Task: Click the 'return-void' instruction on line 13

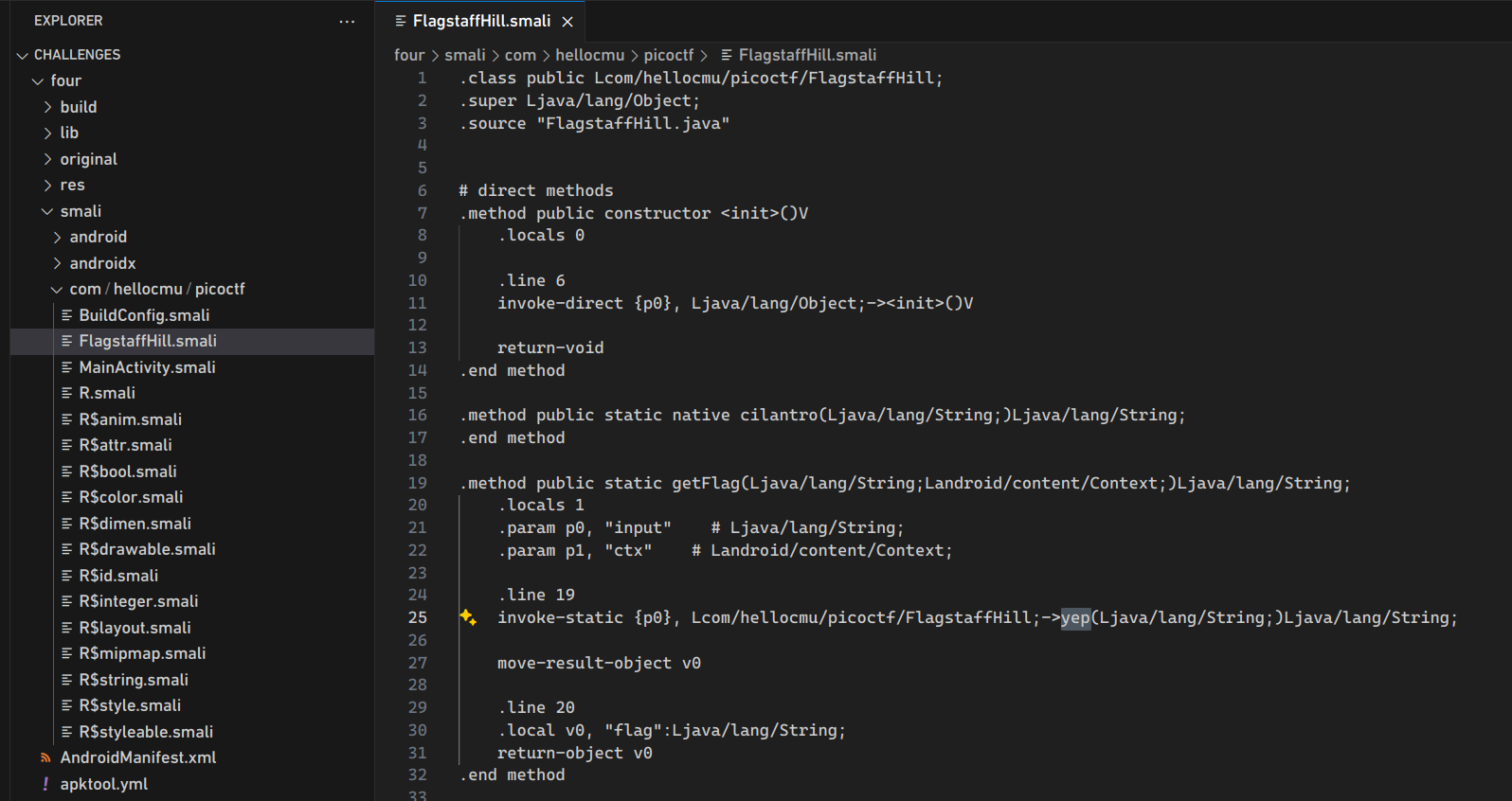Action: [x=550, y=347]
